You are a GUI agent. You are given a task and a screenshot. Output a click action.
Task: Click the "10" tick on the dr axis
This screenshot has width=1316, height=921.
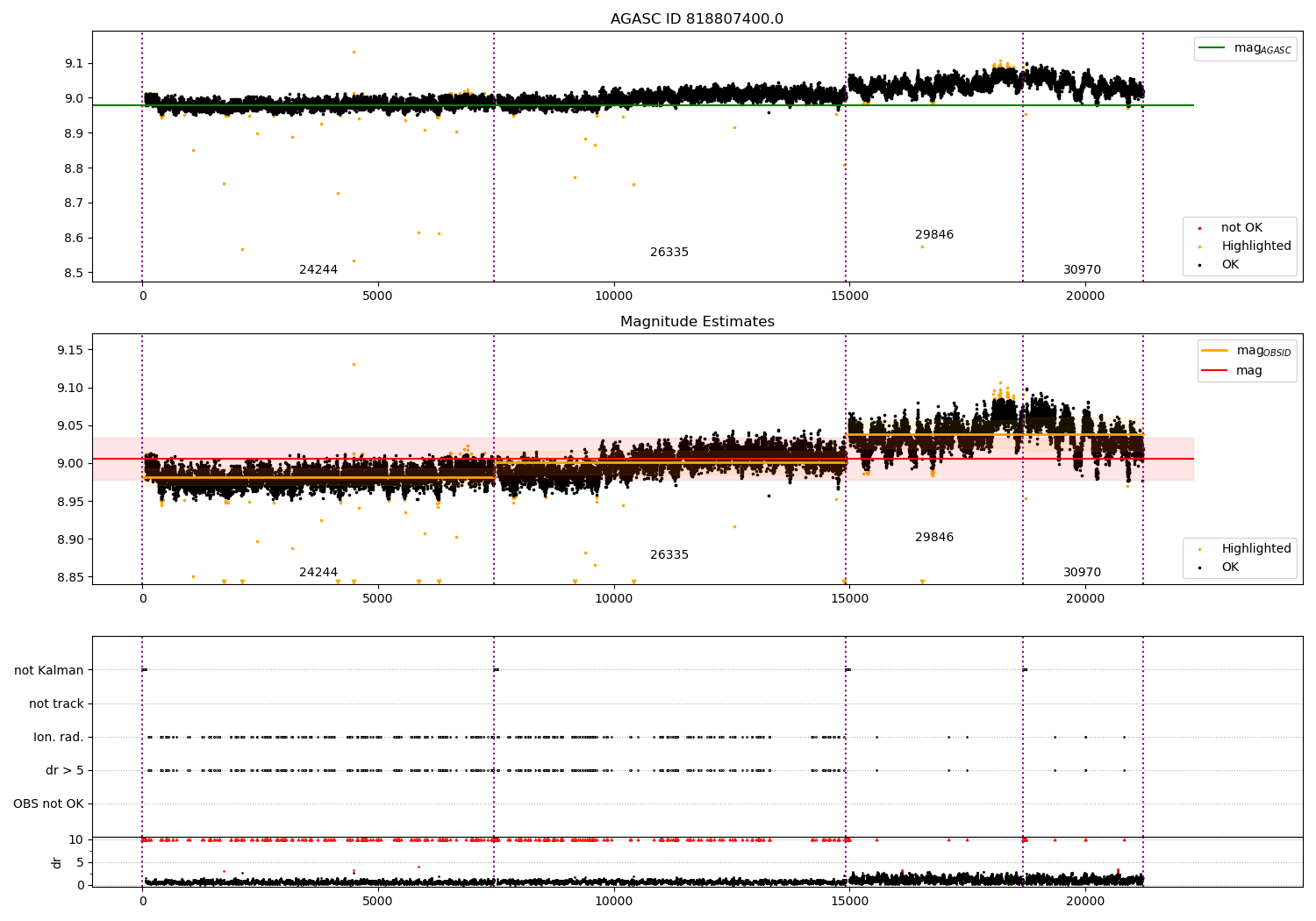pyautogui.click(x=76, y=839)
